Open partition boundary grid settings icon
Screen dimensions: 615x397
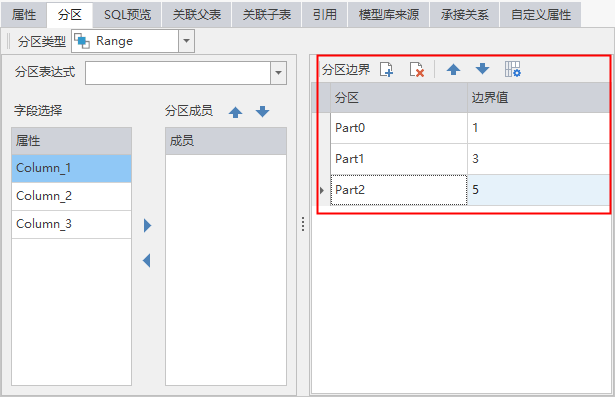[x=513, y=69]
